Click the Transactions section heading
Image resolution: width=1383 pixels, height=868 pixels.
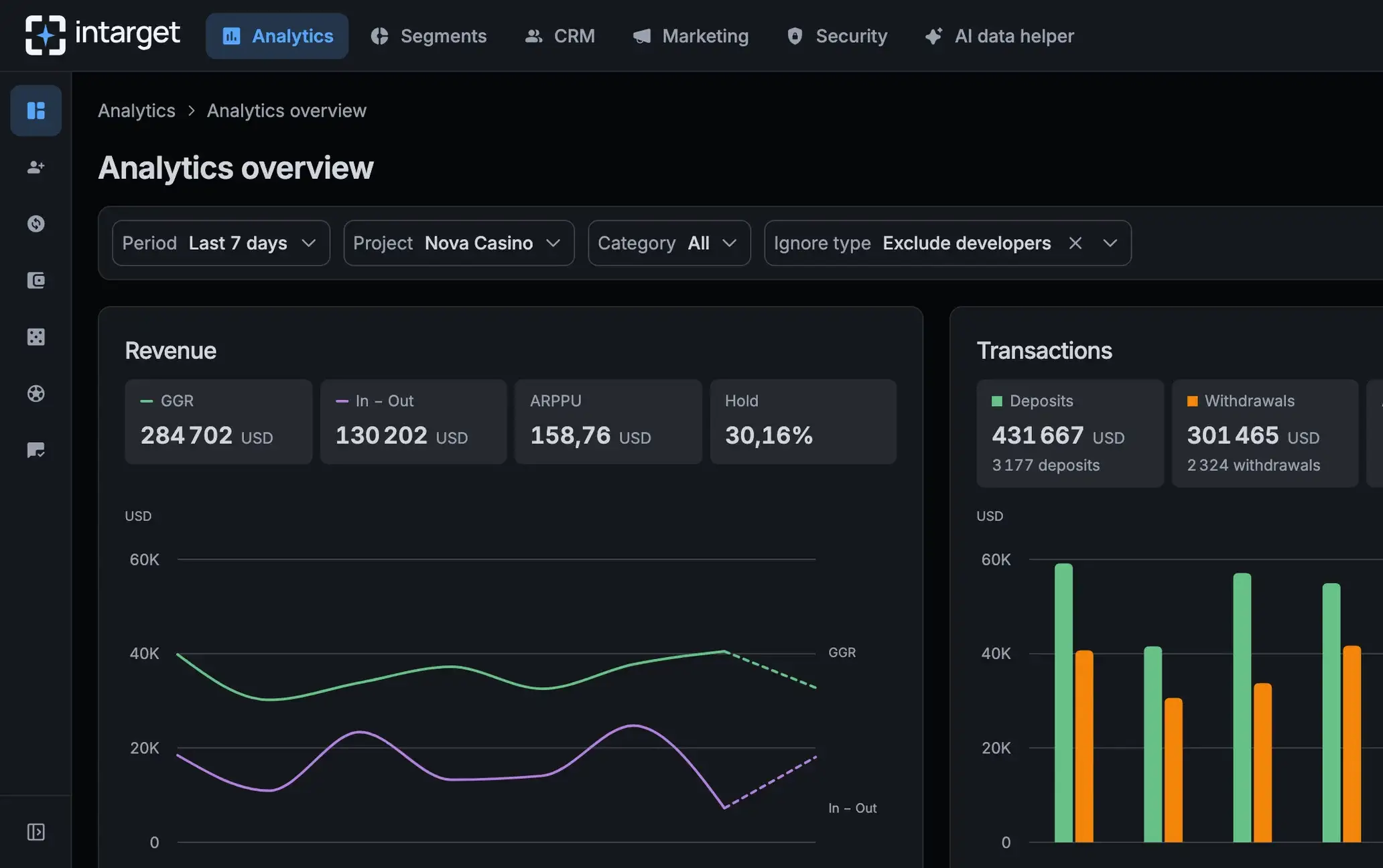[1044, 350]
